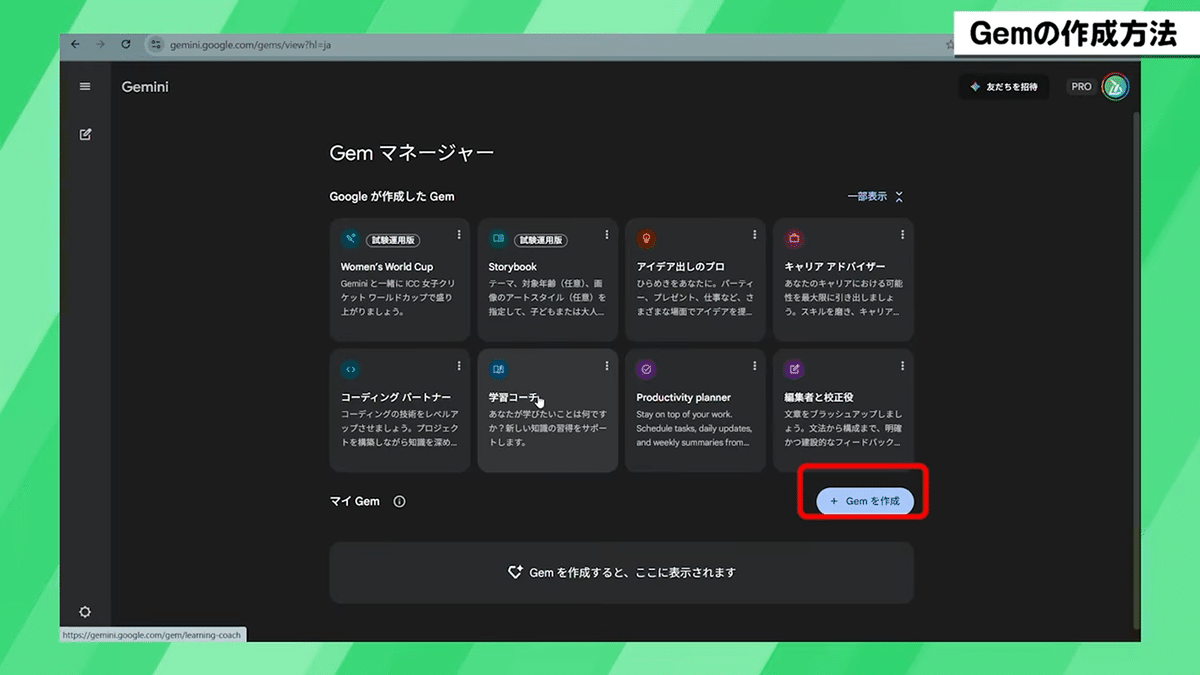The height and width of the screenshot is (675, 1200).
Task: Open the overflow menu on the Storybook card
Action: (x=606, y=234)
